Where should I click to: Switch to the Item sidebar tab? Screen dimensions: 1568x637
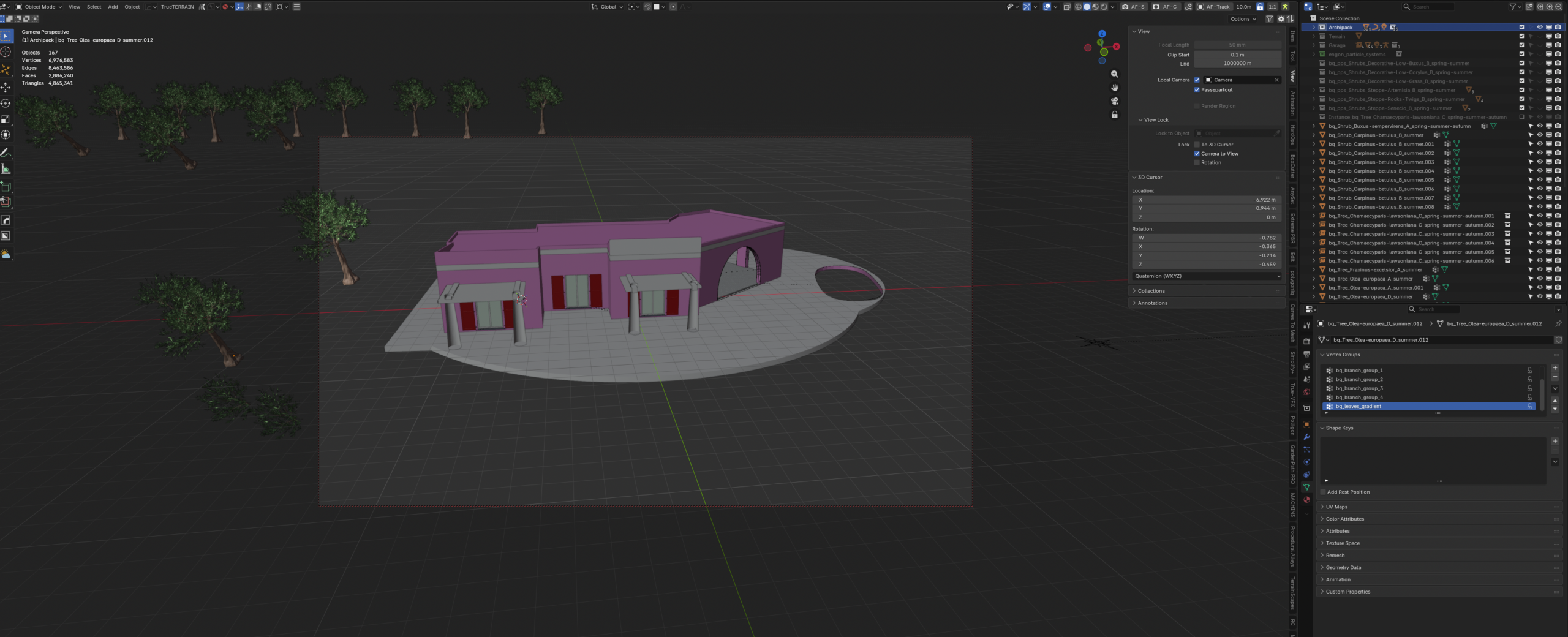(1292, 37)
